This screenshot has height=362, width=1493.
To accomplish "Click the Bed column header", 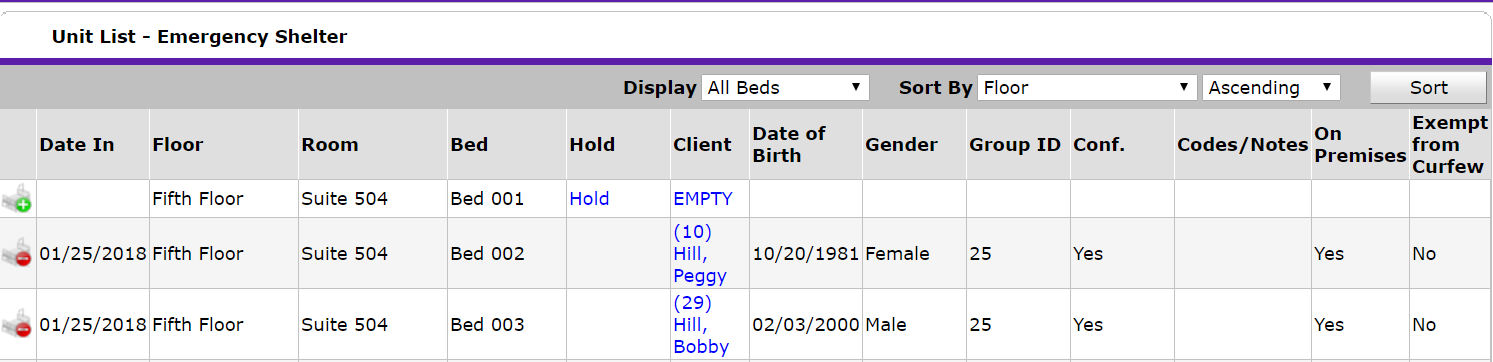I will [x=469, y=144].
